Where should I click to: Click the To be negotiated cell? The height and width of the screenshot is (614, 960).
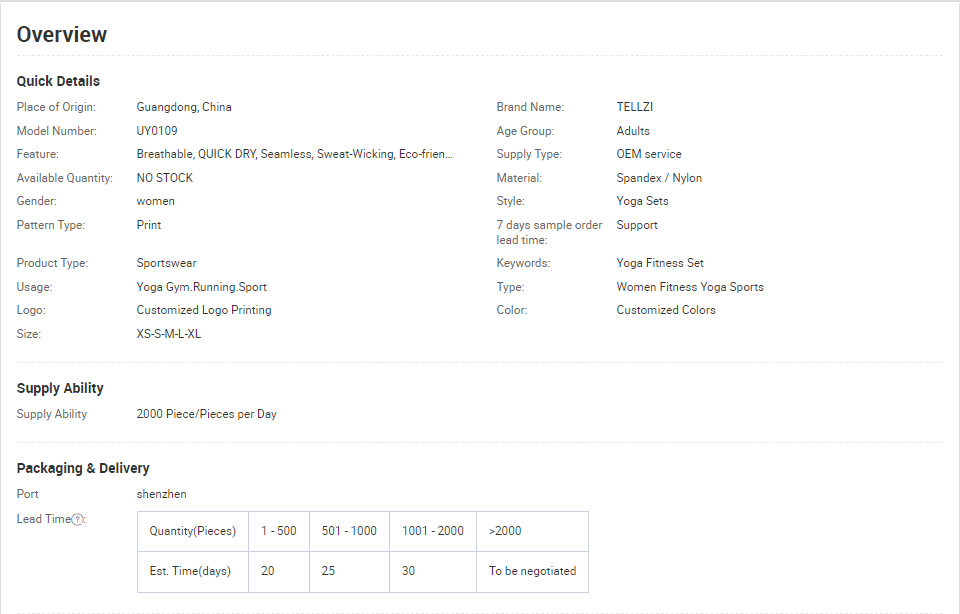coord(532,571)
